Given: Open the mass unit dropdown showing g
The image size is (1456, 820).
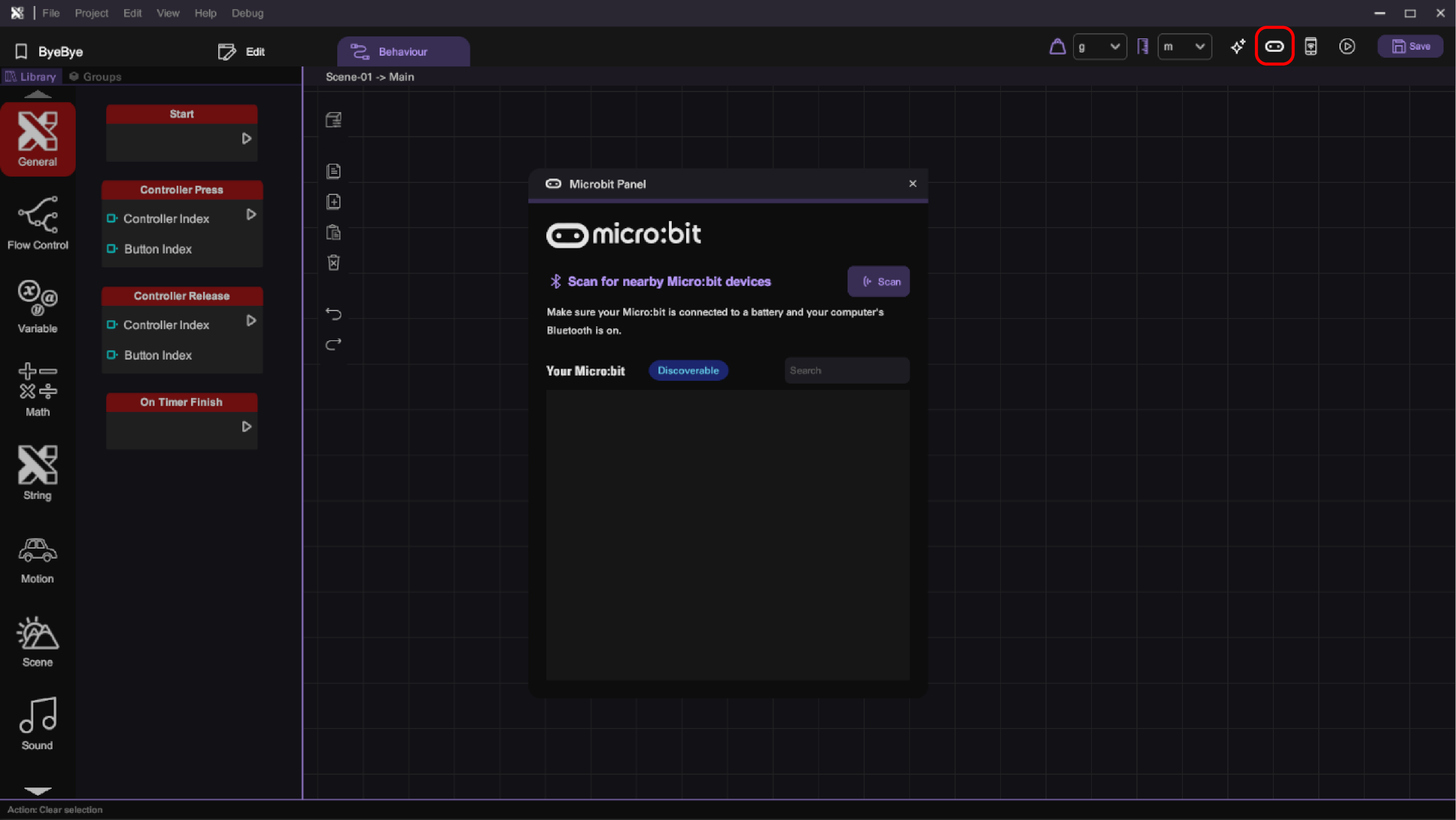Looking at the screenshot, I should point(1100,46).
